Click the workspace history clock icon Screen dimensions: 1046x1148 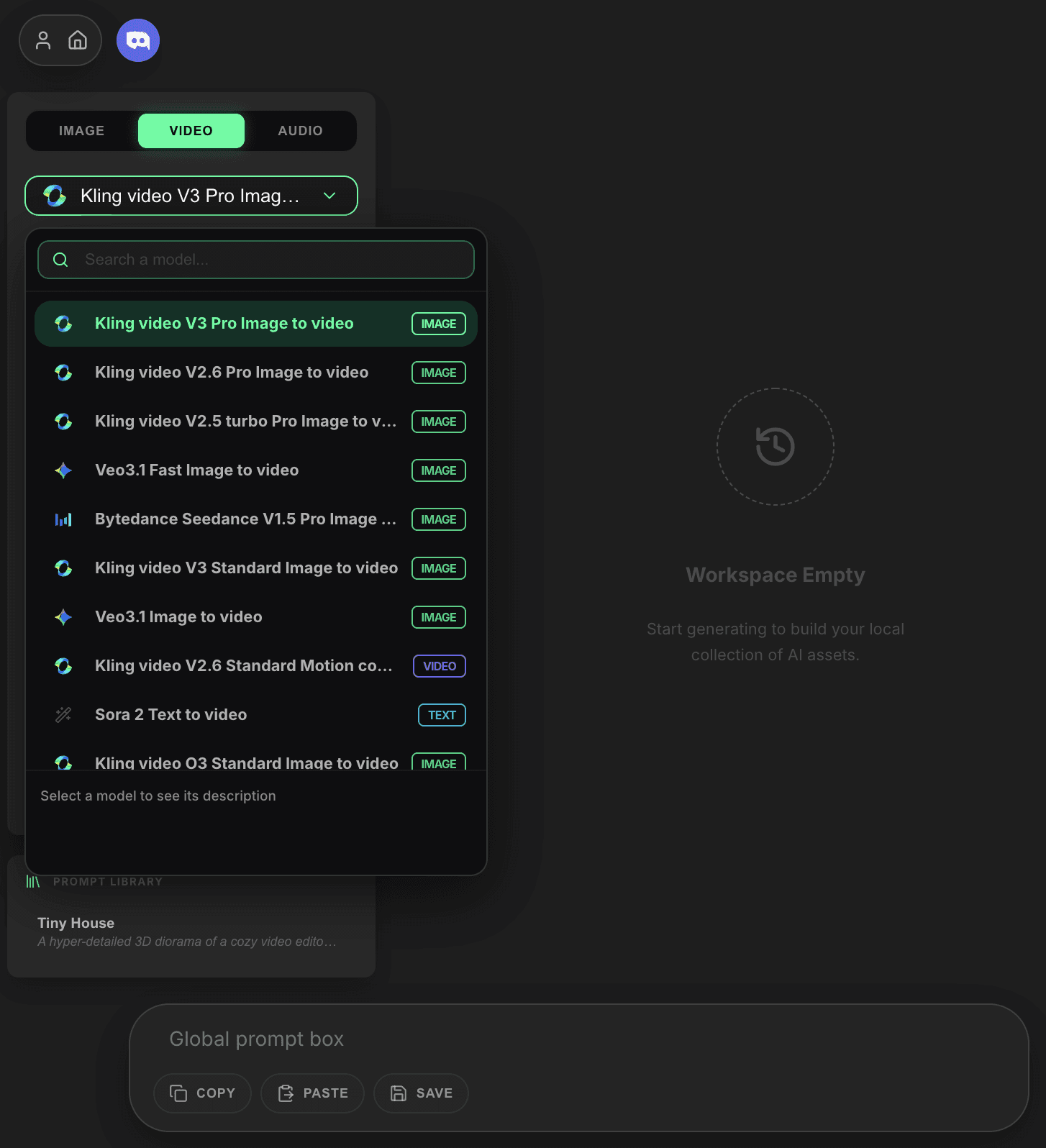[776, 447]
